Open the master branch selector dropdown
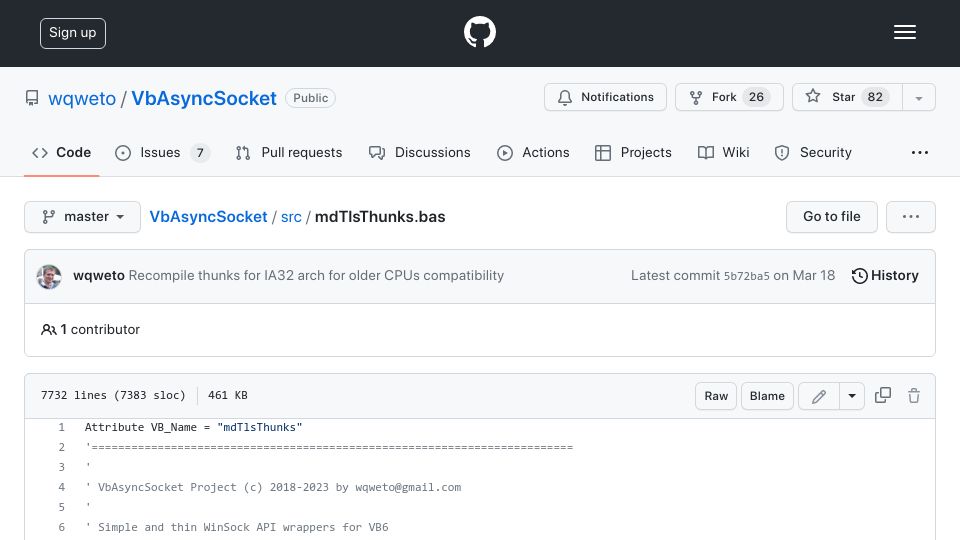The height and width of the screenshot is (540, 960). click(83, 217)
